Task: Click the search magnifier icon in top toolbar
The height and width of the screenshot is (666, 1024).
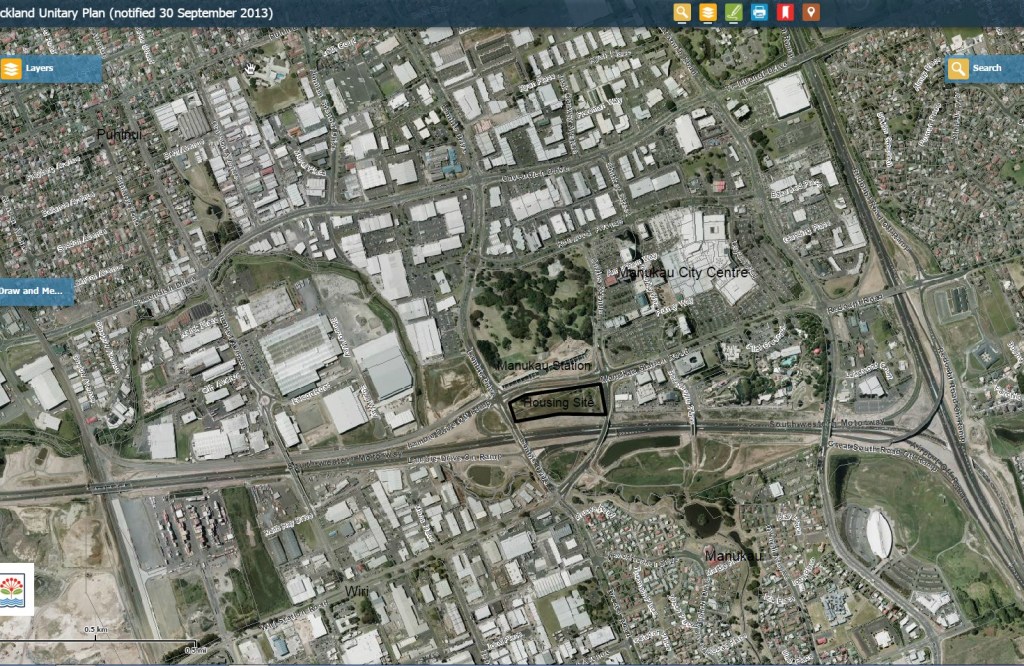Action: 682,12
